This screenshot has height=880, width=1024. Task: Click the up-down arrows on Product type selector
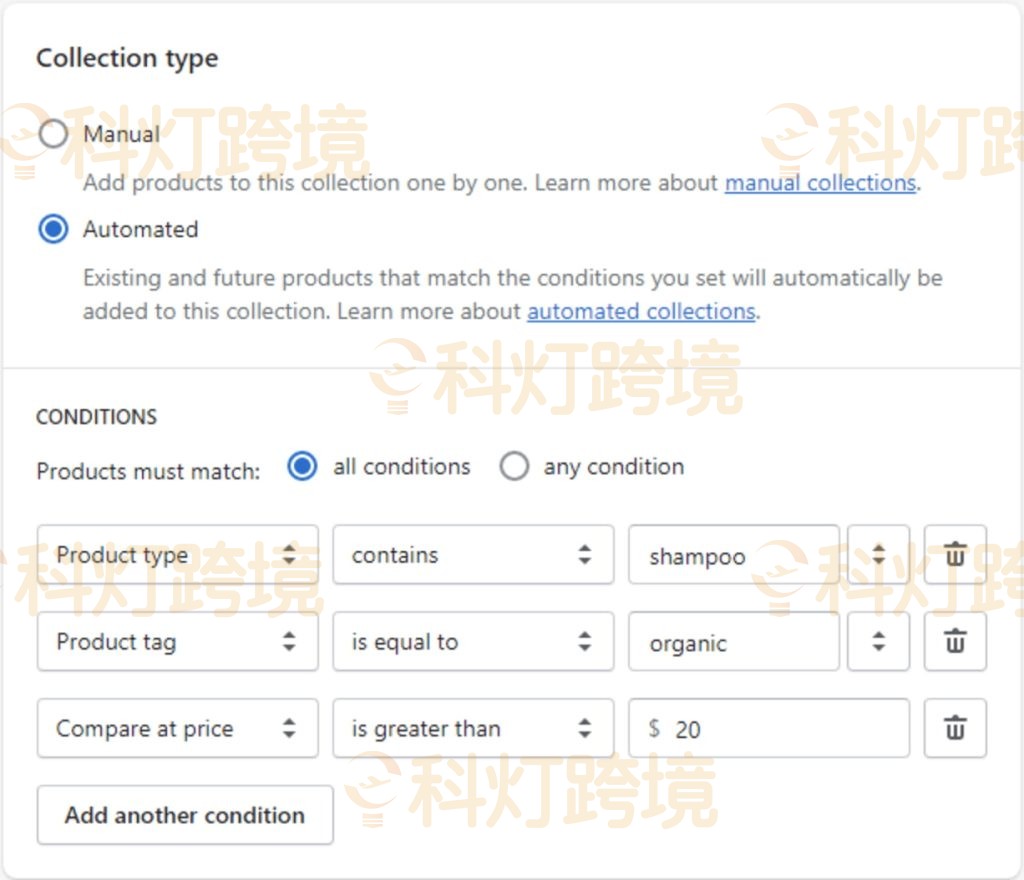pos(291,554)
